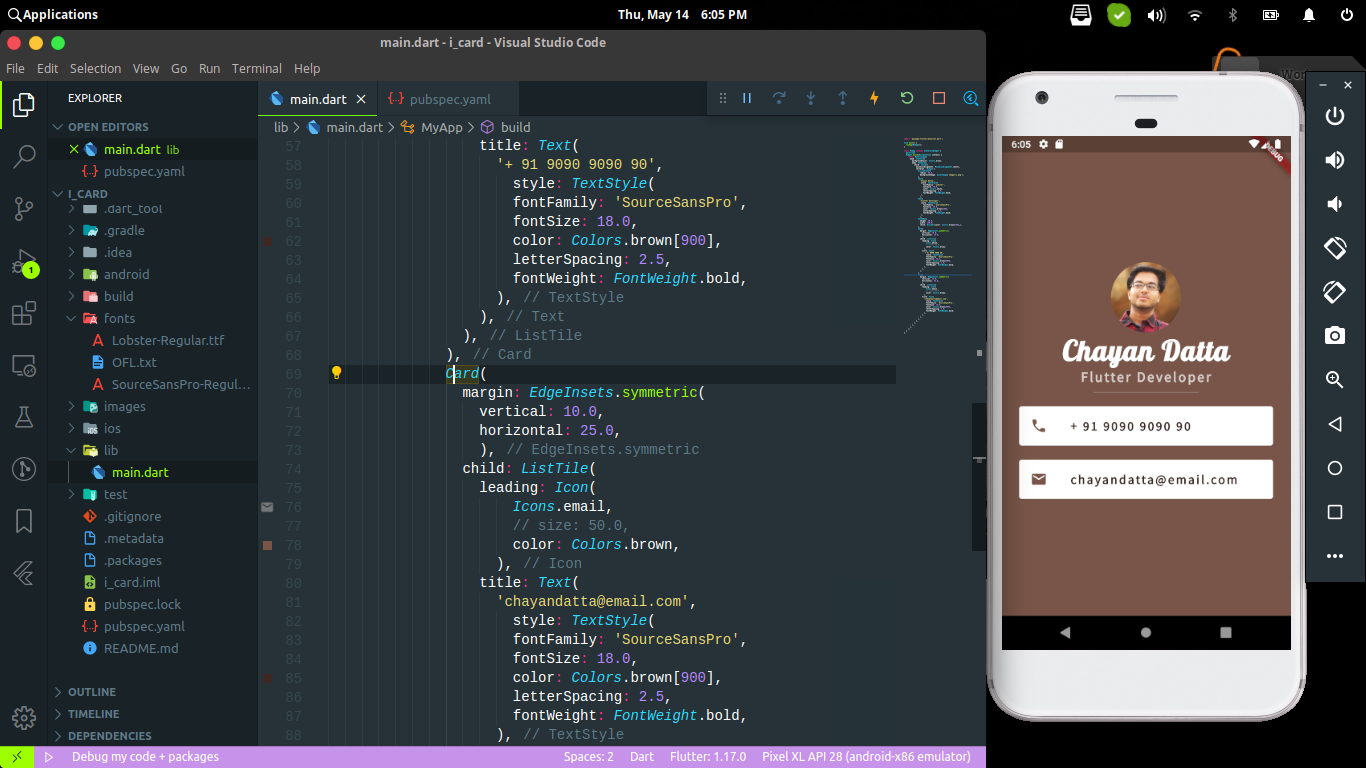Image resolution: width=1366 pixels, height=768 pixels.
Task: Rotate the emulator right
Action: [1335, 291]
